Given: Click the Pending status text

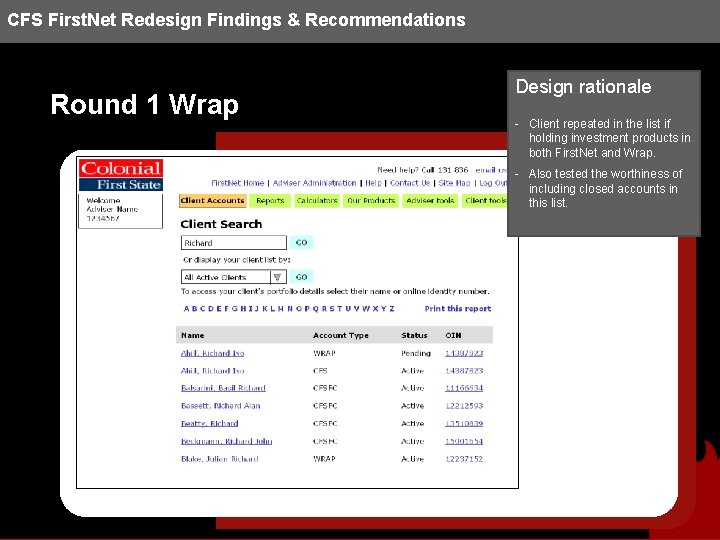Looking at the screenshot, I should pos(416,353).
